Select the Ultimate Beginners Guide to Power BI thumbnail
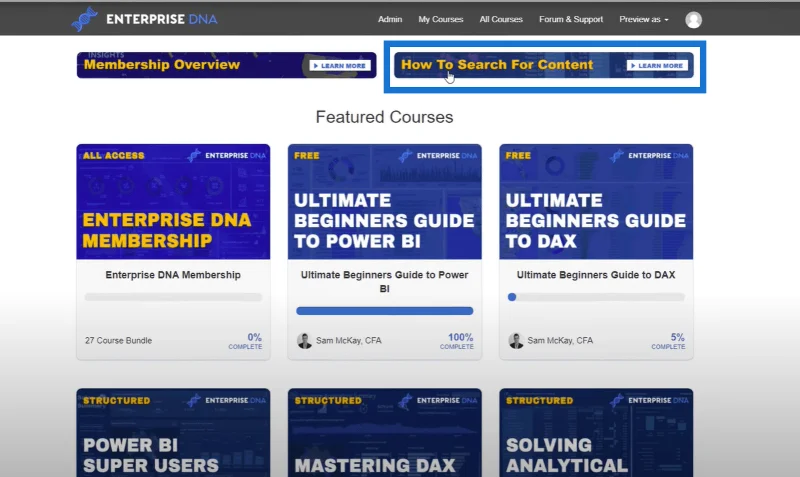 click(x=385, y=202)
